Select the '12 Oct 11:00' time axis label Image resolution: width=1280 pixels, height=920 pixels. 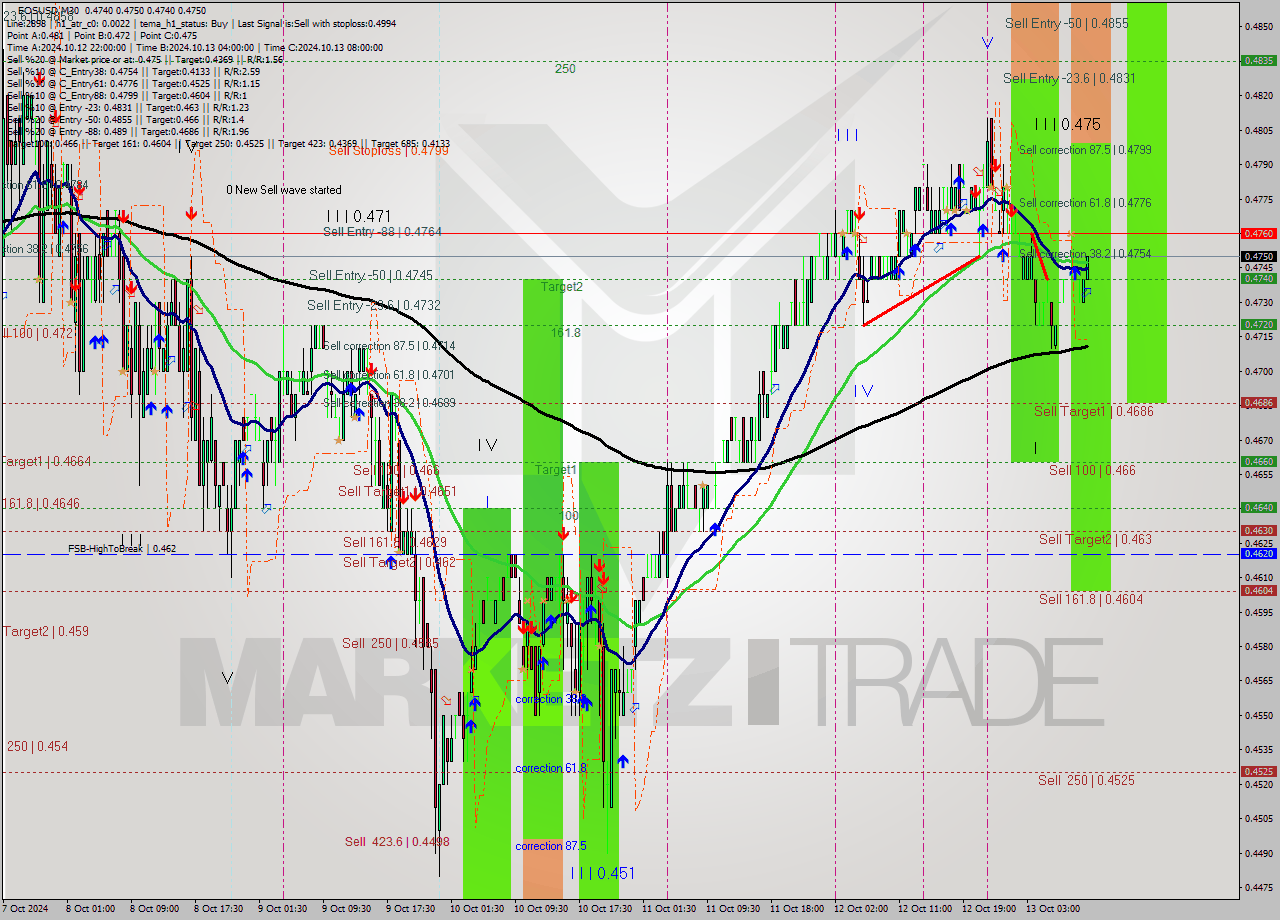coord(925,909)
